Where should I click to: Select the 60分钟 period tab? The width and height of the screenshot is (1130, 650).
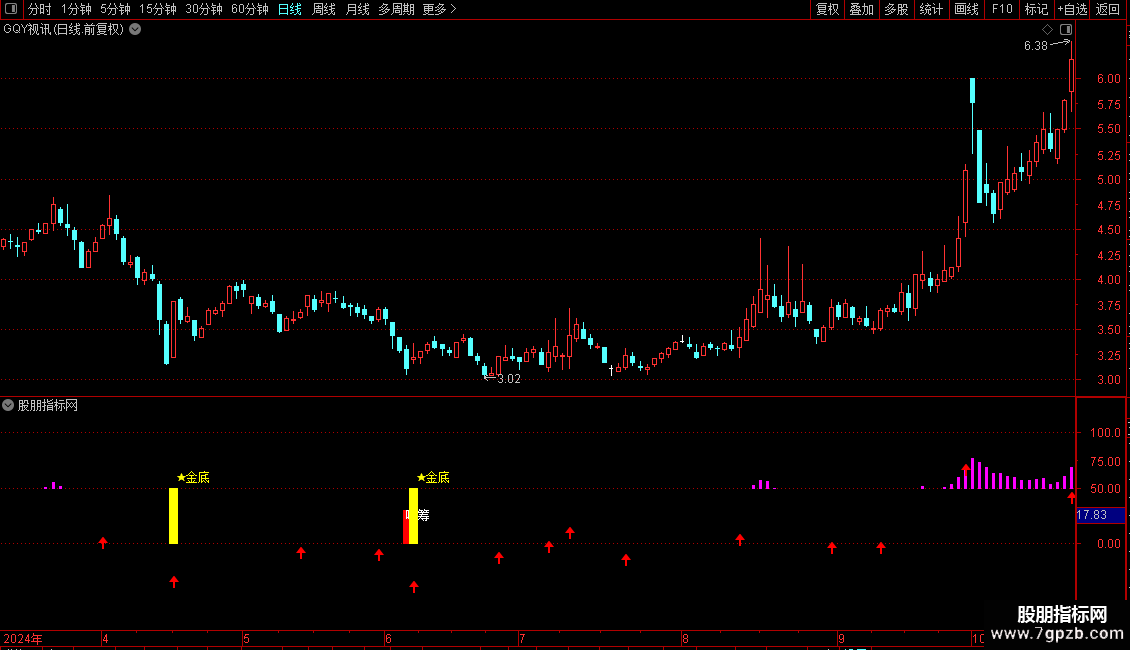[x=249, y=9]
